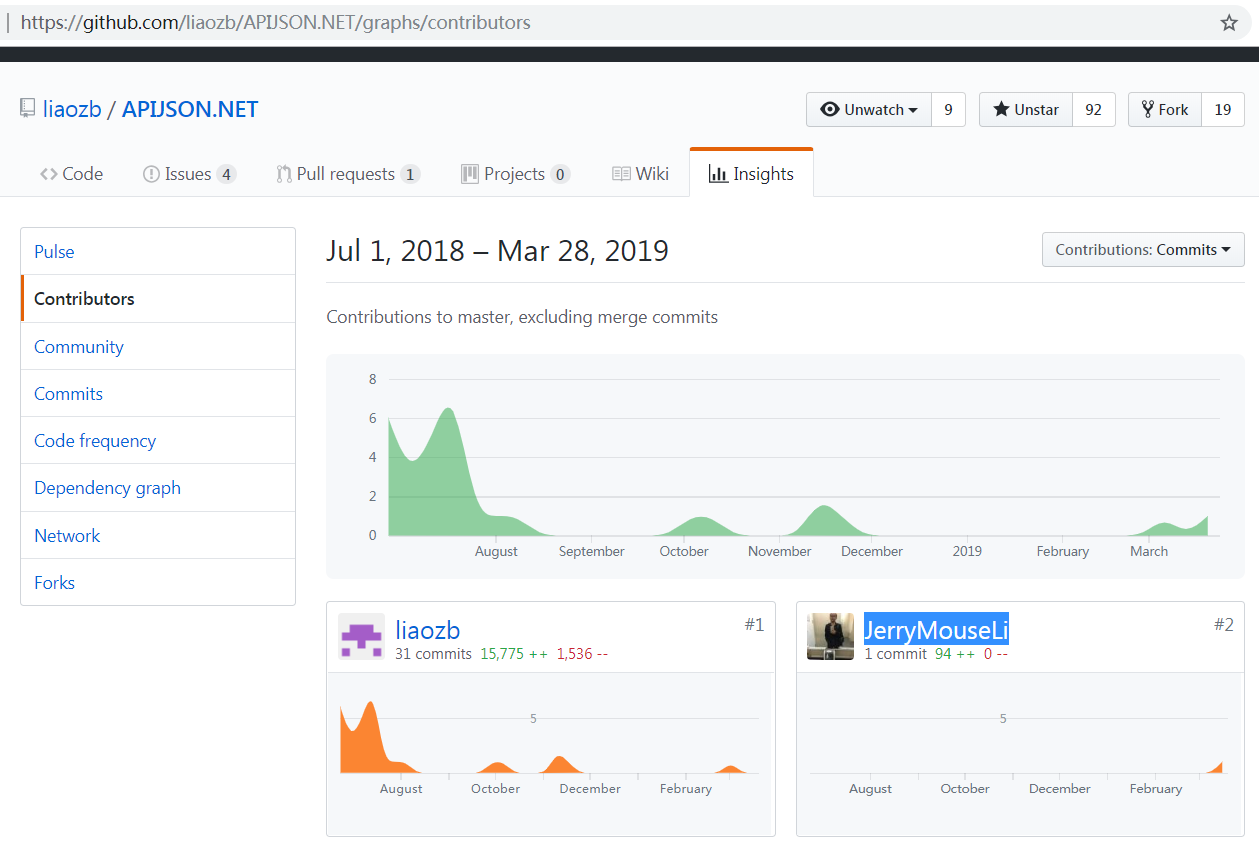
Task: Switch to the Issues tab
Action: click(x=189, y=174)
